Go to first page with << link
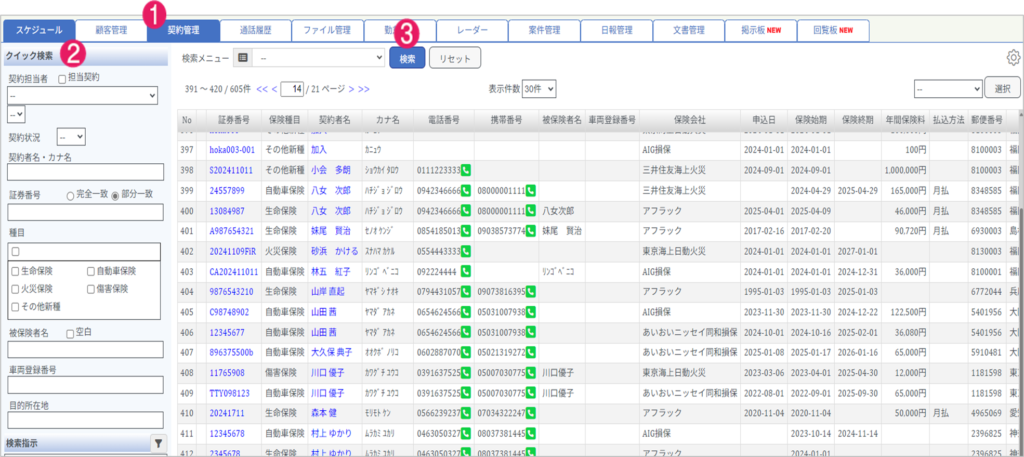The image size is (1024, 457). (x=262, y=89)
